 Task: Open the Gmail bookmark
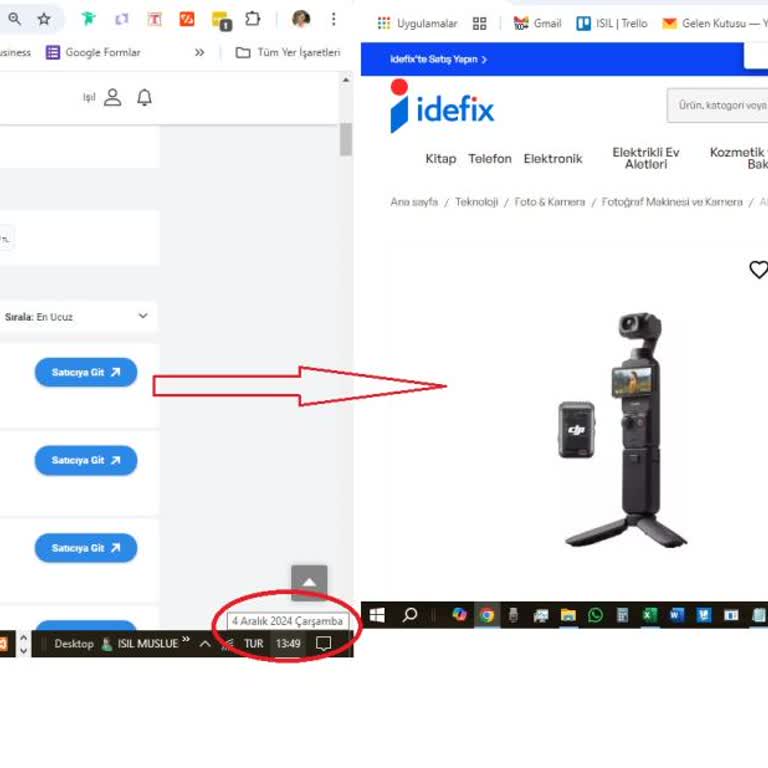point(537,23)
